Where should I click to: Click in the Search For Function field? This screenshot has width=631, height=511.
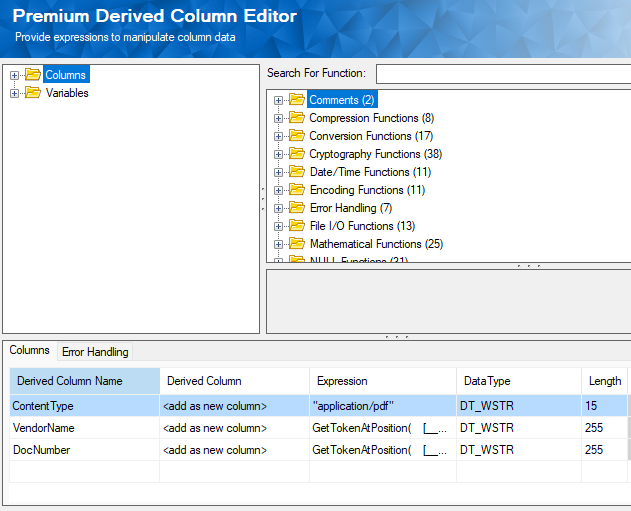click(x=503, y=74)
